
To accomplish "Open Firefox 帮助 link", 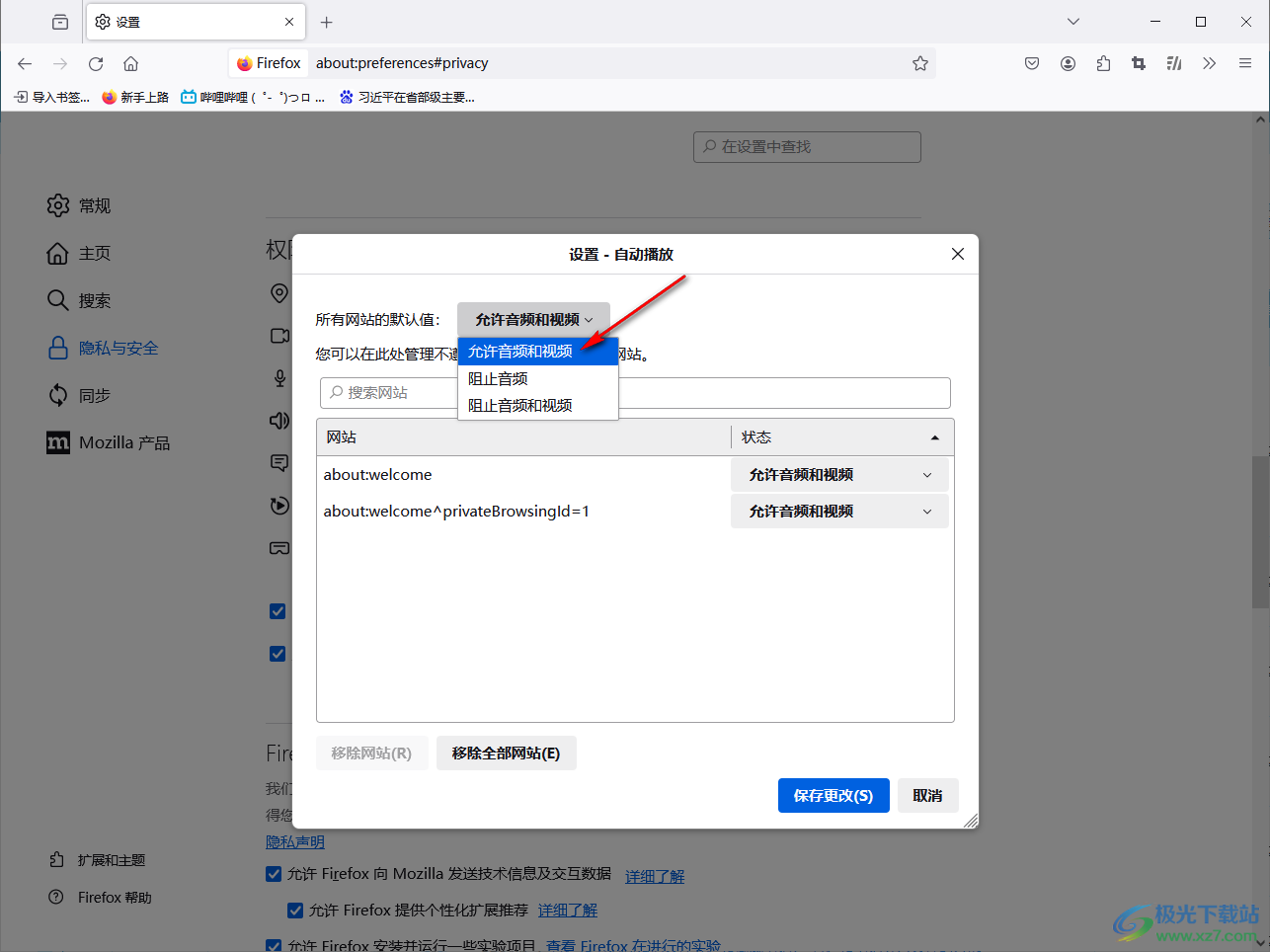I will (x=101, y=897).
